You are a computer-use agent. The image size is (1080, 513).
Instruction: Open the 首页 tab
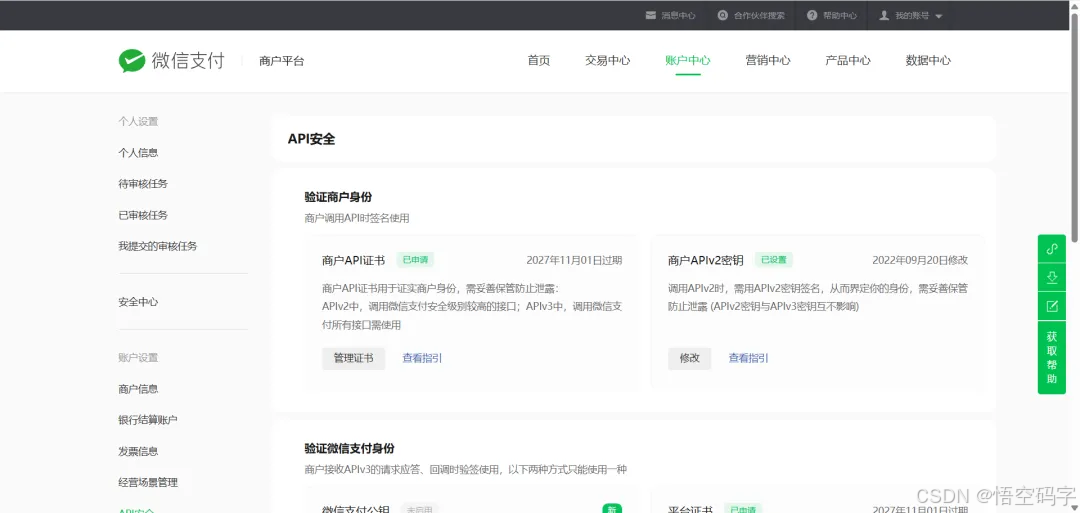tap(539, 61)
